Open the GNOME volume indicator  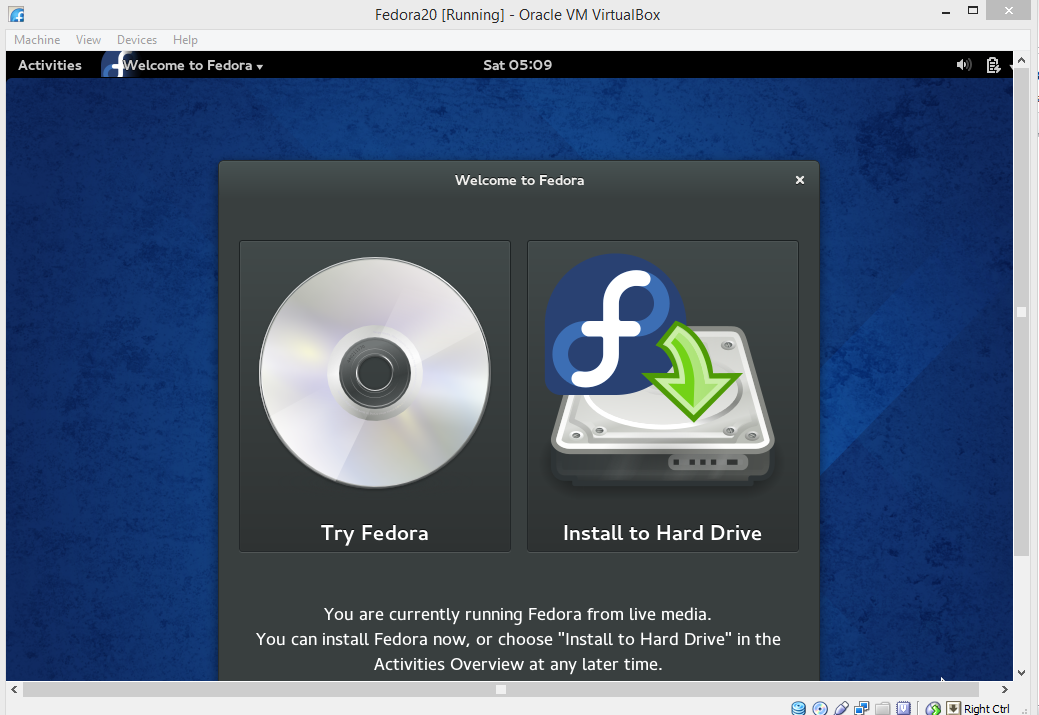tap(963, 65)
